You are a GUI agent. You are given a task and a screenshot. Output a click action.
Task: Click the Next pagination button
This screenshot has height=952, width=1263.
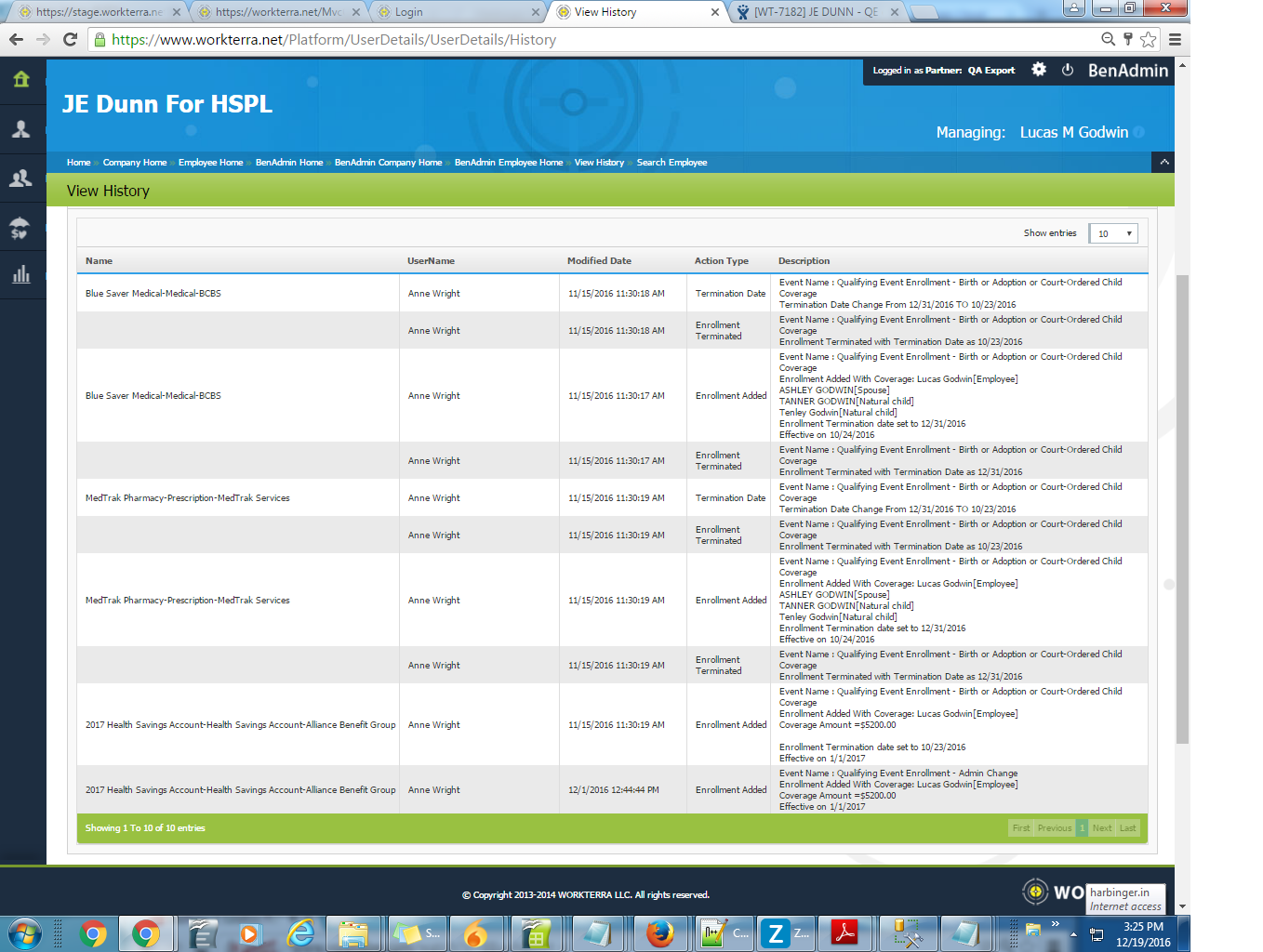pos(1102,828)
